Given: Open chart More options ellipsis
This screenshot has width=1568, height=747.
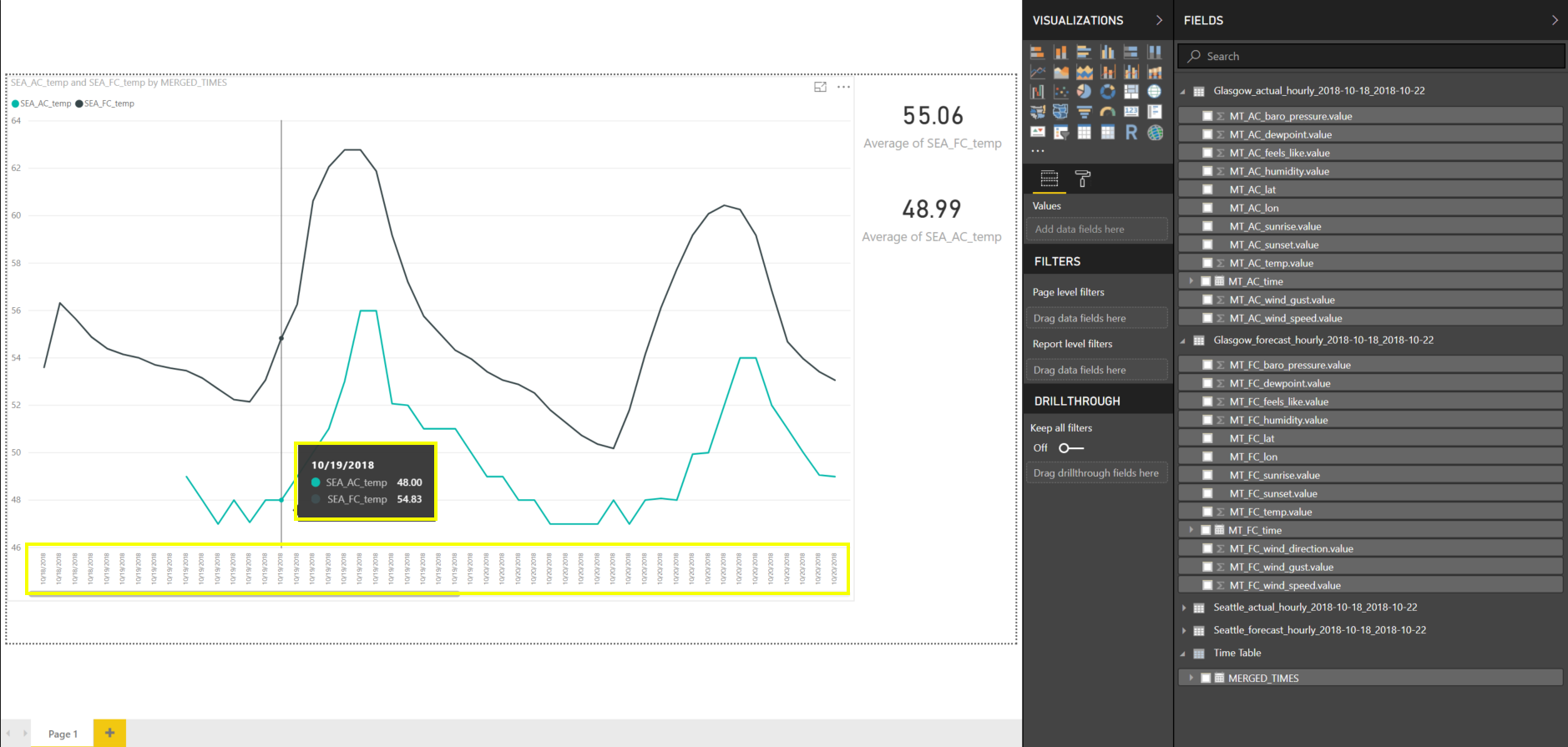Looking at the screenshot, I should (843, 87).
